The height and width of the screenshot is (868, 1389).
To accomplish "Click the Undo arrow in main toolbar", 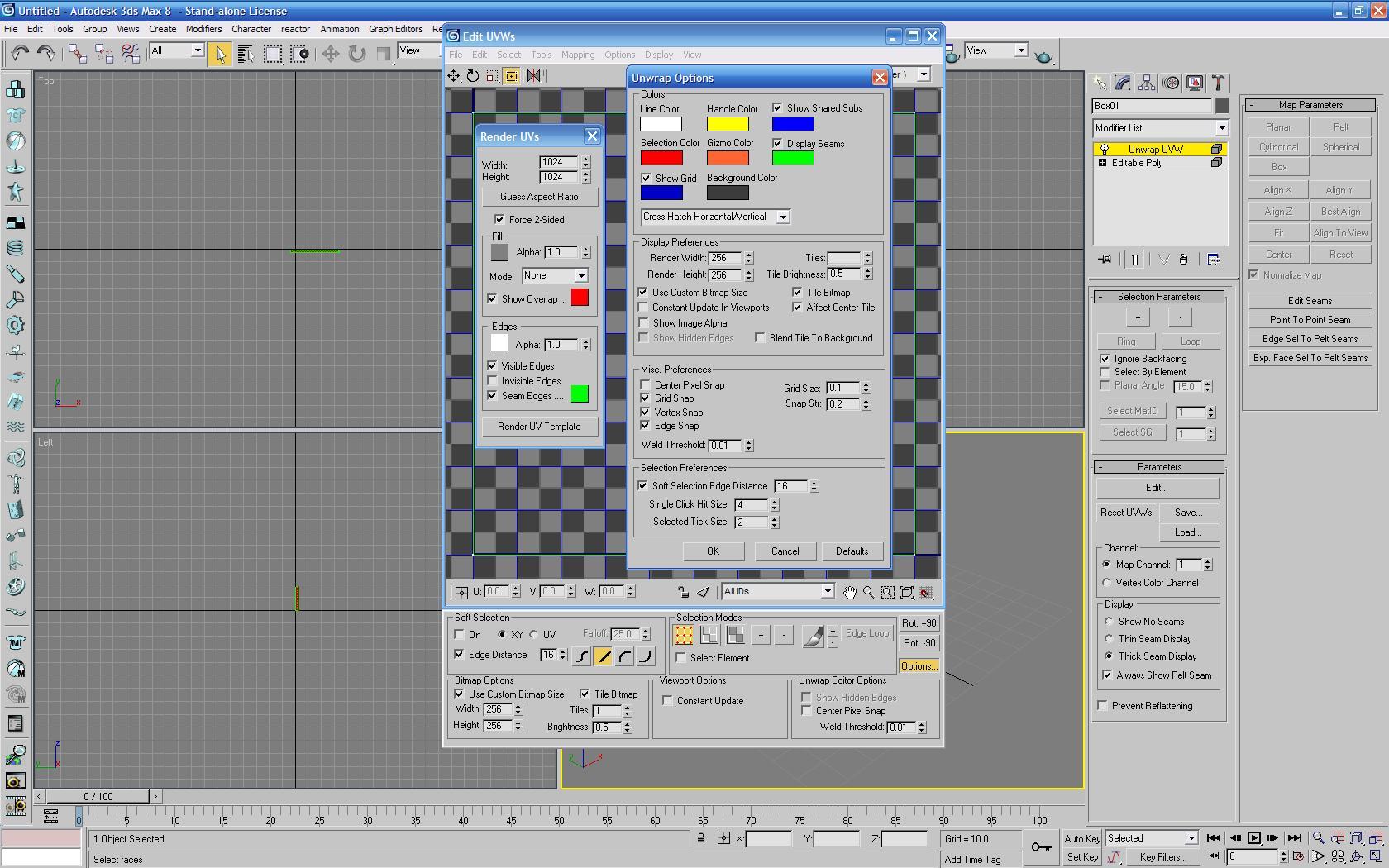I will tap(19, 54).
